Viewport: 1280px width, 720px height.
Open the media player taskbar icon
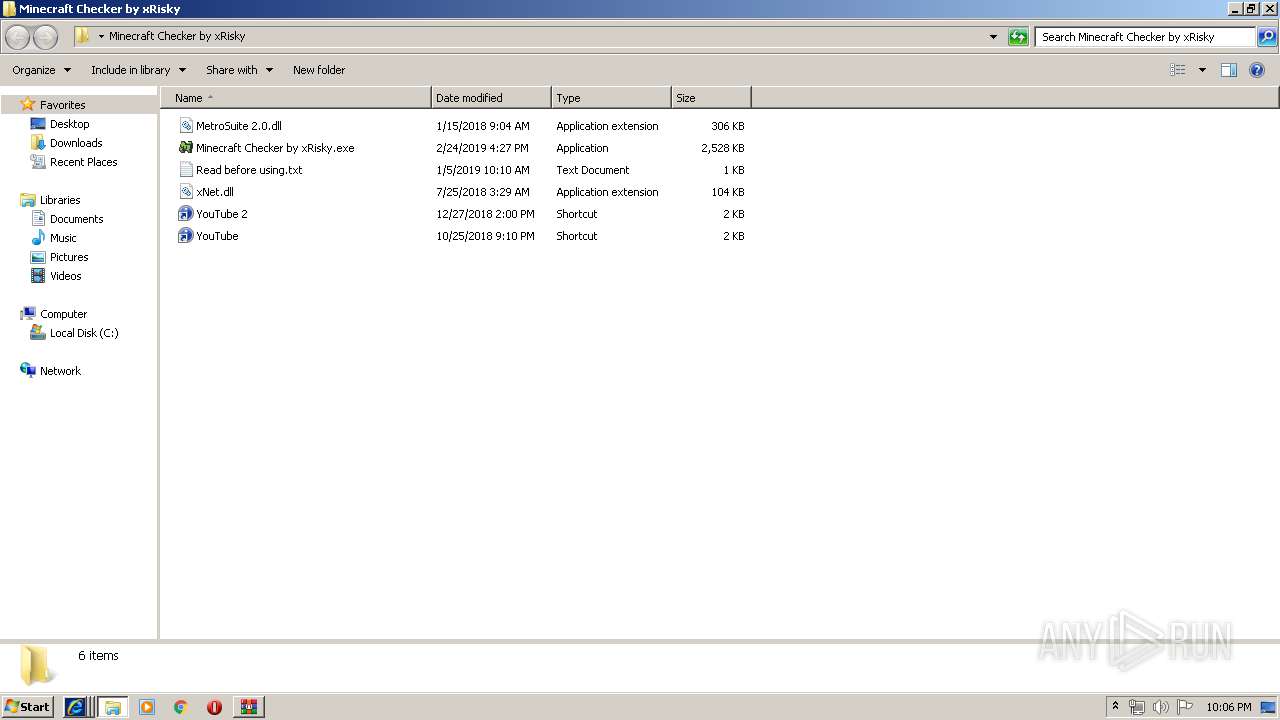pyautogui.click(x=147, y=707)
